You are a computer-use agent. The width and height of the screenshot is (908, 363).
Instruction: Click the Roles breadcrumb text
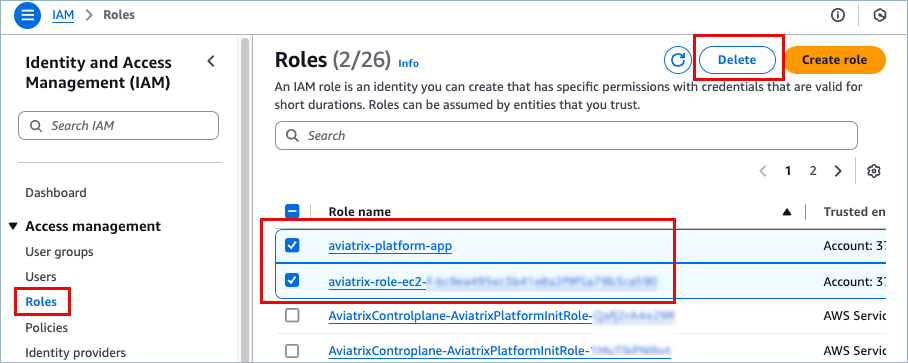click(119, 15)
